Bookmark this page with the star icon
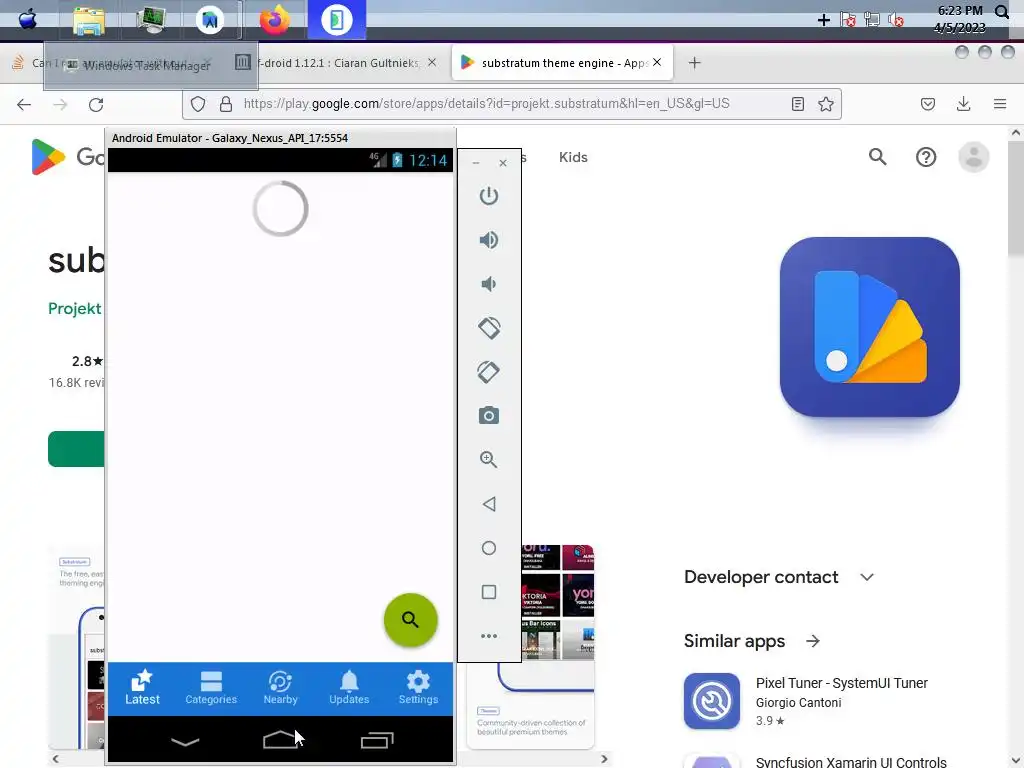Image resolution: width=1024 pixels, height=768 pixels. pyautogui.click(x=825, y=104)
